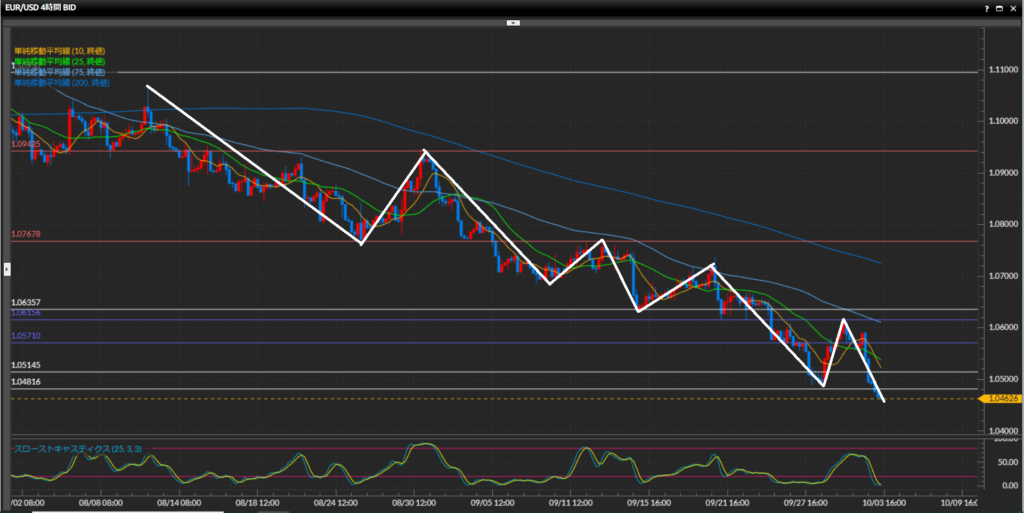
Task: Close the EUR/USD chart window
Action: 1012,7
